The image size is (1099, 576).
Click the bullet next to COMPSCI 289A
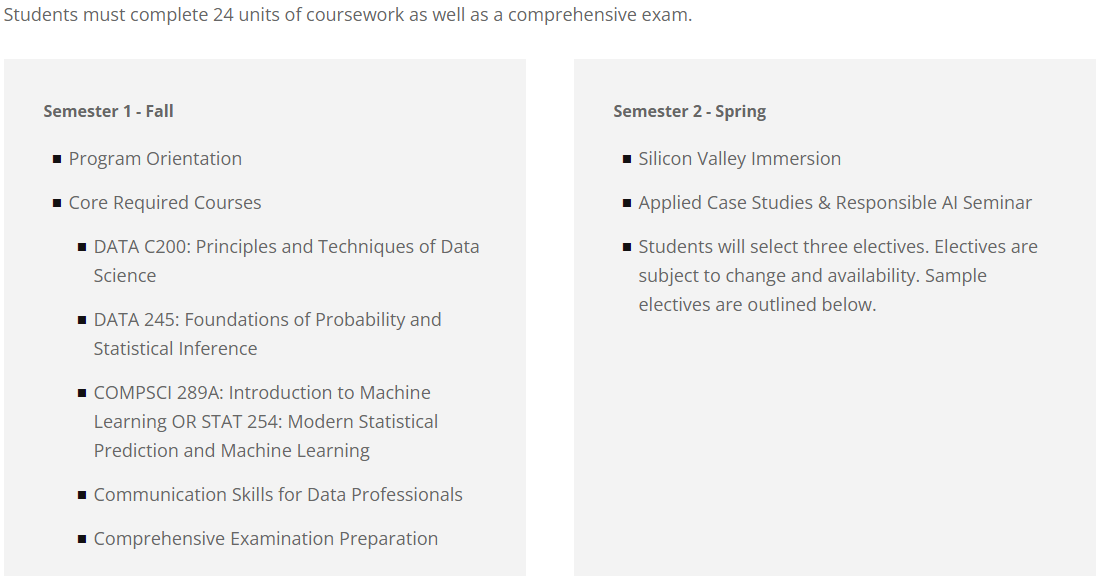click(x=82, y=394)
